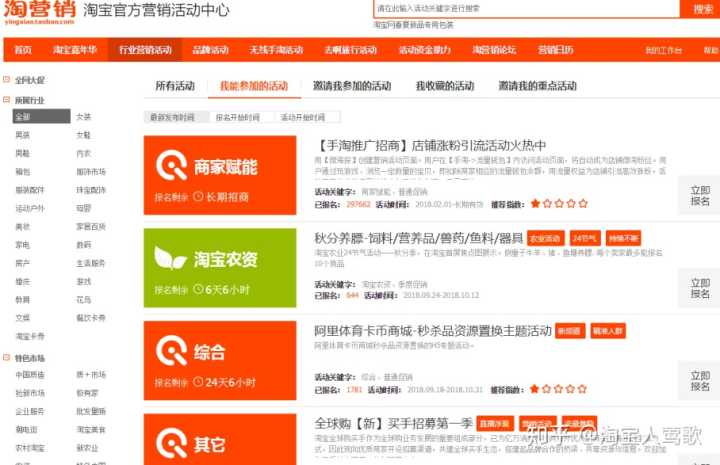This screenshot has height=465, width=720.
Task: Collapse the 所属行业 section
Action: click(x=6, y=99)
